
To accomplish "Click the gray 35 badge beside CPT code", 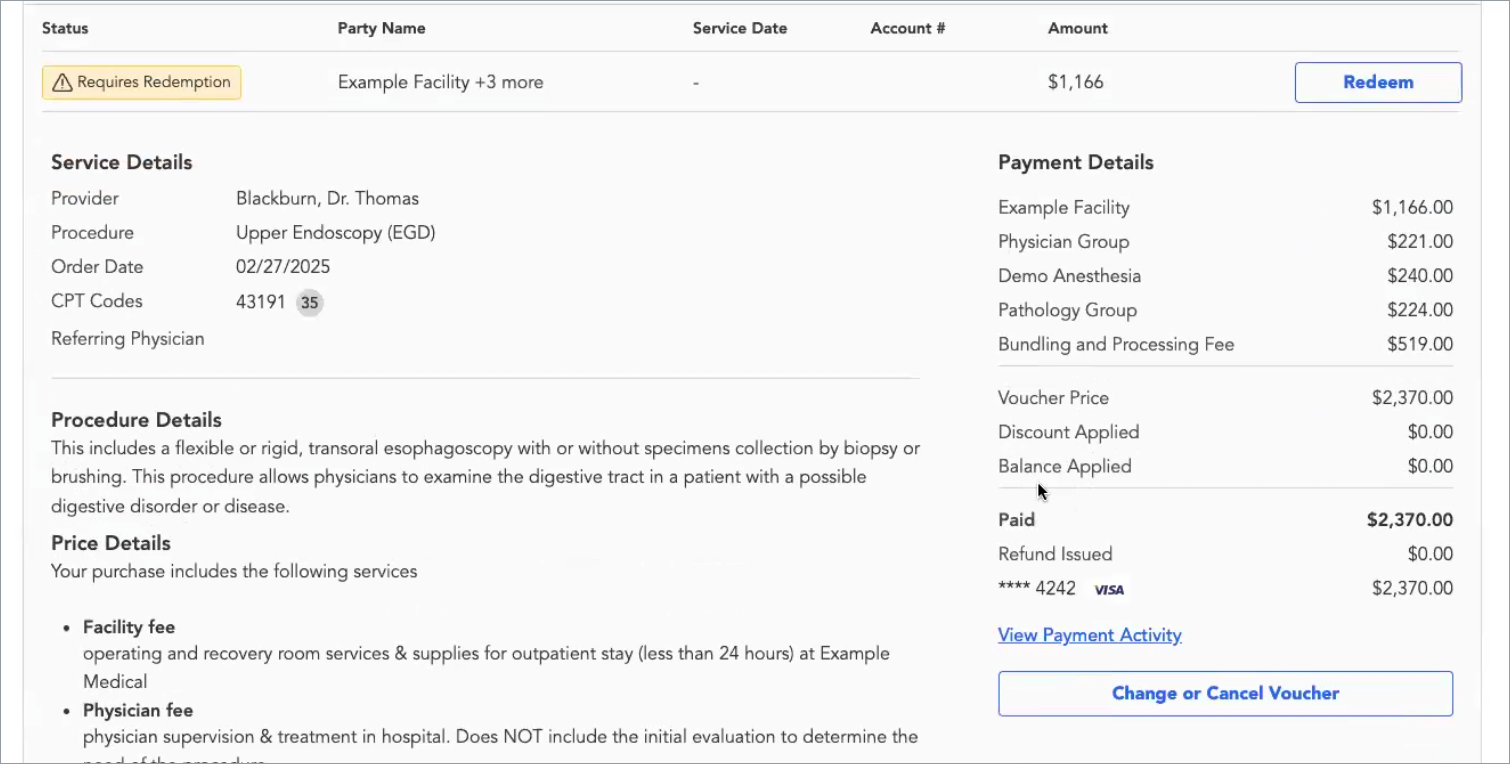I will pyautogui.click(x=310, y=302).
